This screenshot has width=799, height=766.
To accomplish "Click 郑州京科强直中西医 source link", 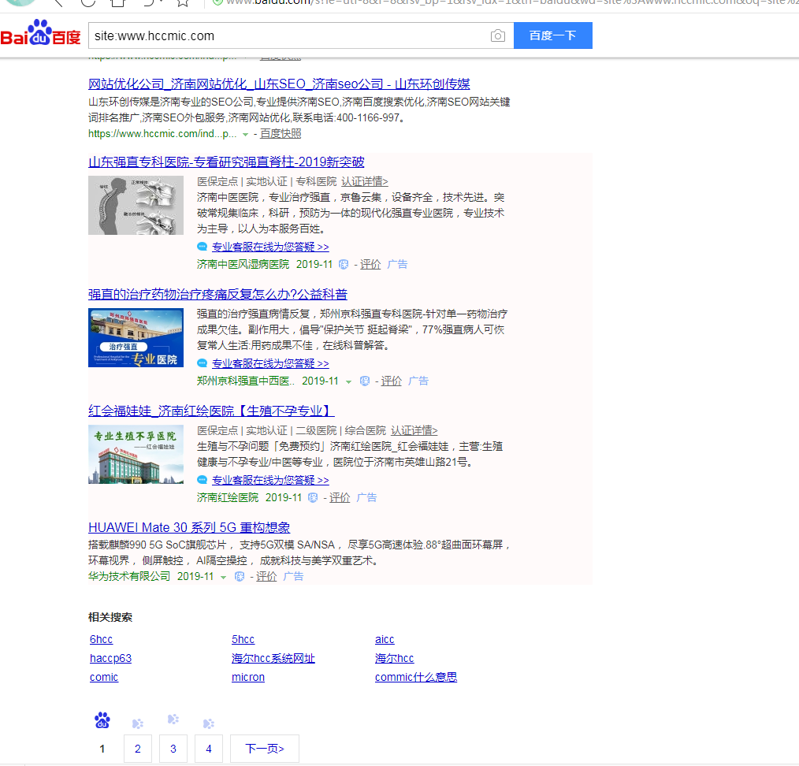I will [x=246, y=381].
